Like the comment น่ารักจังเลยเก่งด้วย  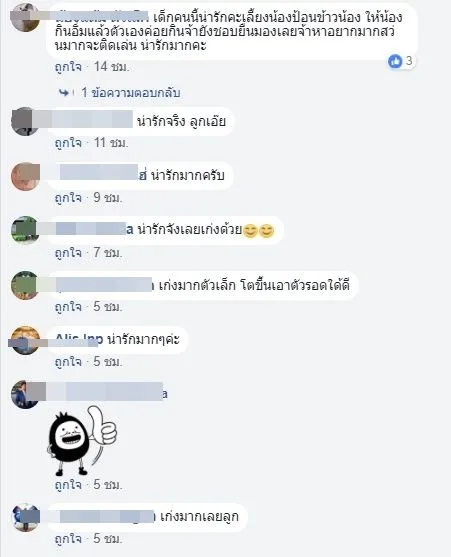point(68,253)
